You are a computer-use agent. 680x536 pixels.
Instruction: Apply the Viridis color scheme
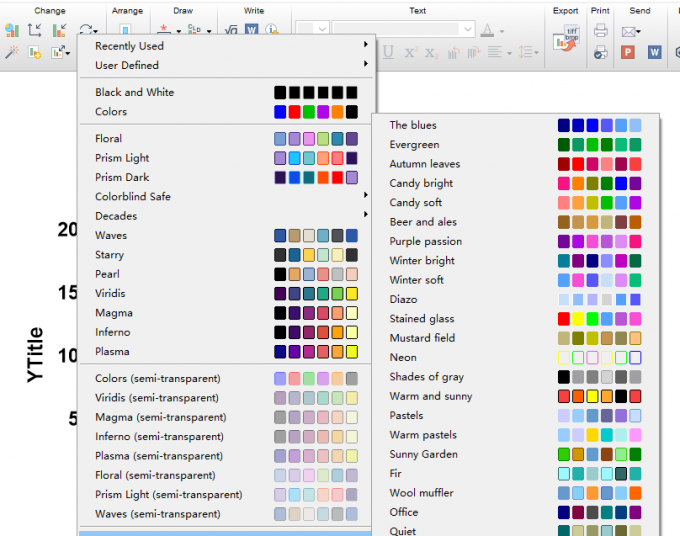[x=226, y=293]
